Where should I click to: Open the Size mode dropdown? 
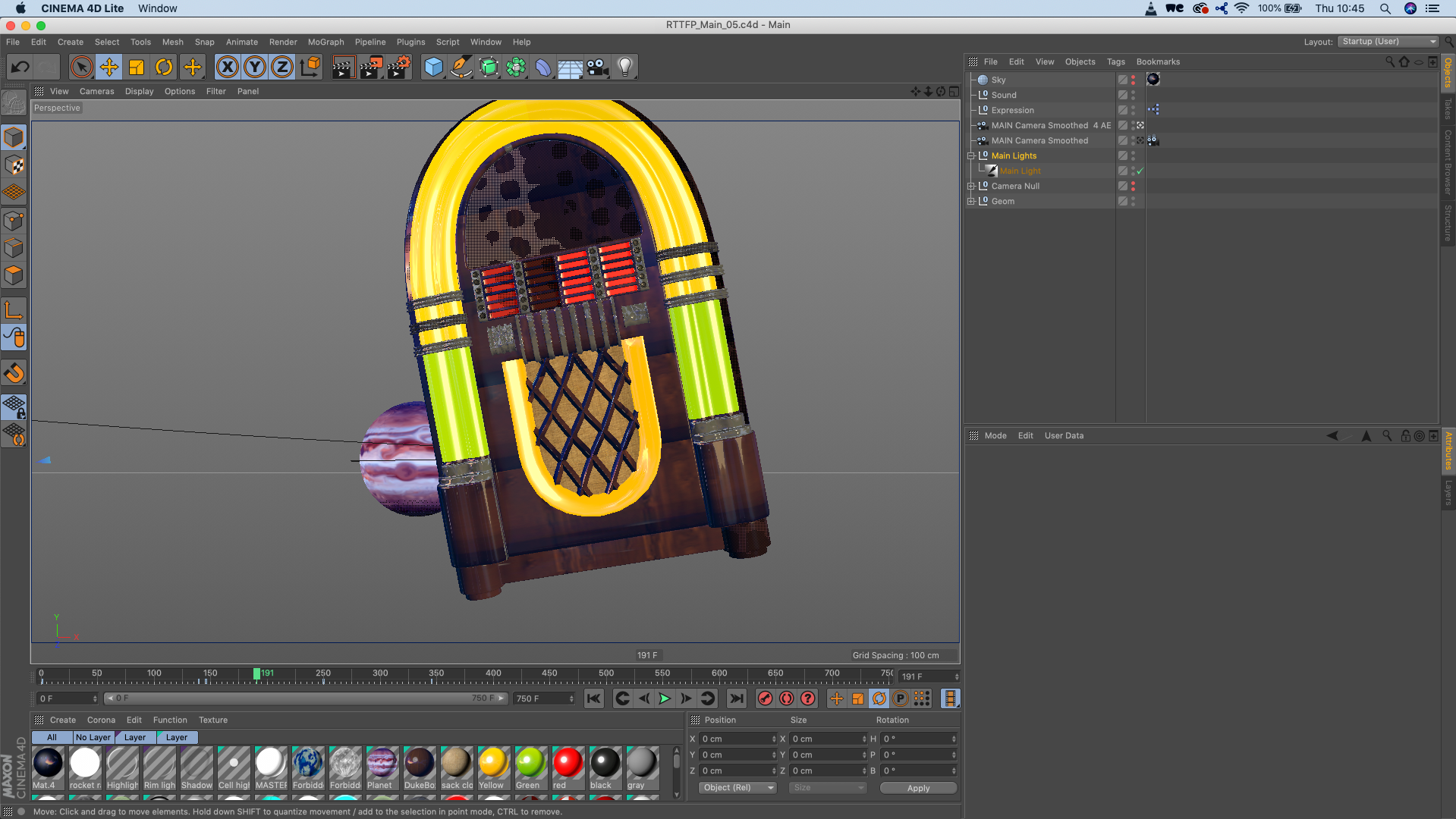point(828,788)
